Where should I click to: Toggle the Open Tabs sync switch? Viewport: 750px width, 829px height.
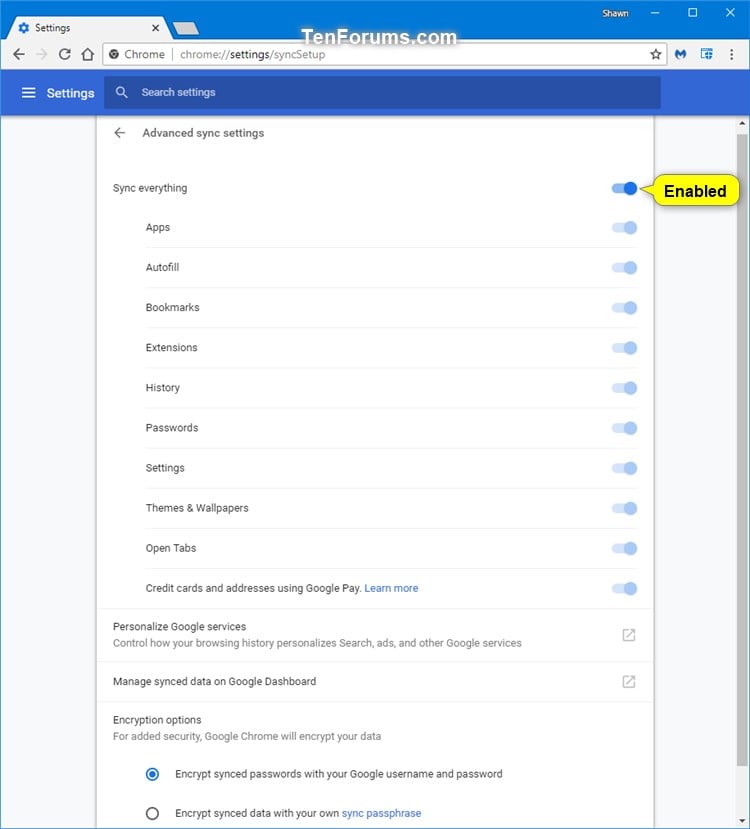(624, 548)
